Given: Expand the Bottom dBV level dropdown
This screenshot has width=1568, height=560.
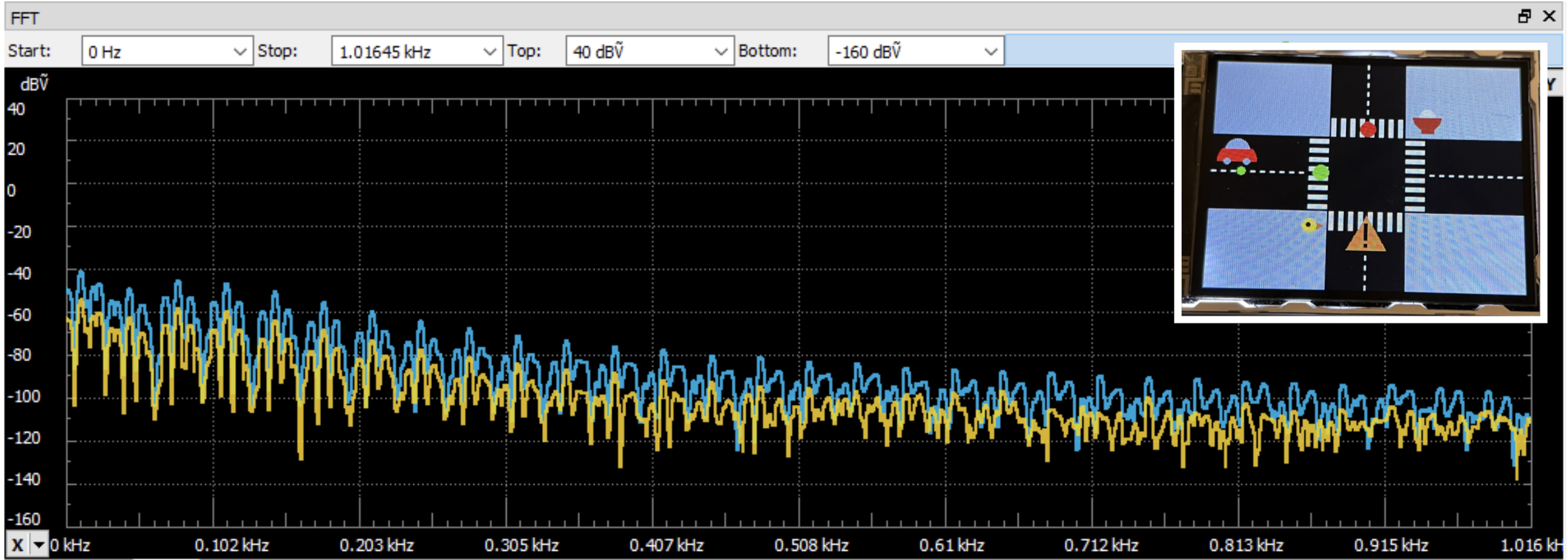Looking at the screenshot, I should [990, 52].
